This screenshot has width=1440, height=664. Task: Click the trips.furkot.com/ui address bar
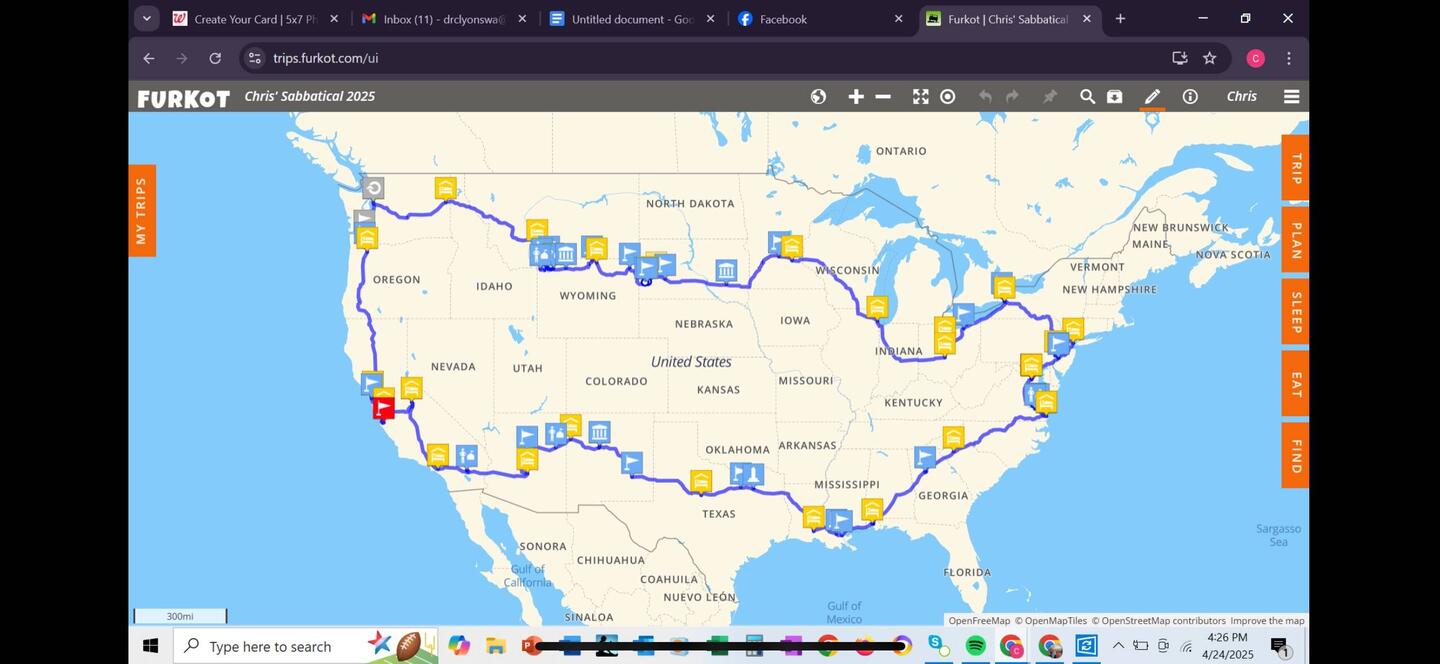point(700,58)
